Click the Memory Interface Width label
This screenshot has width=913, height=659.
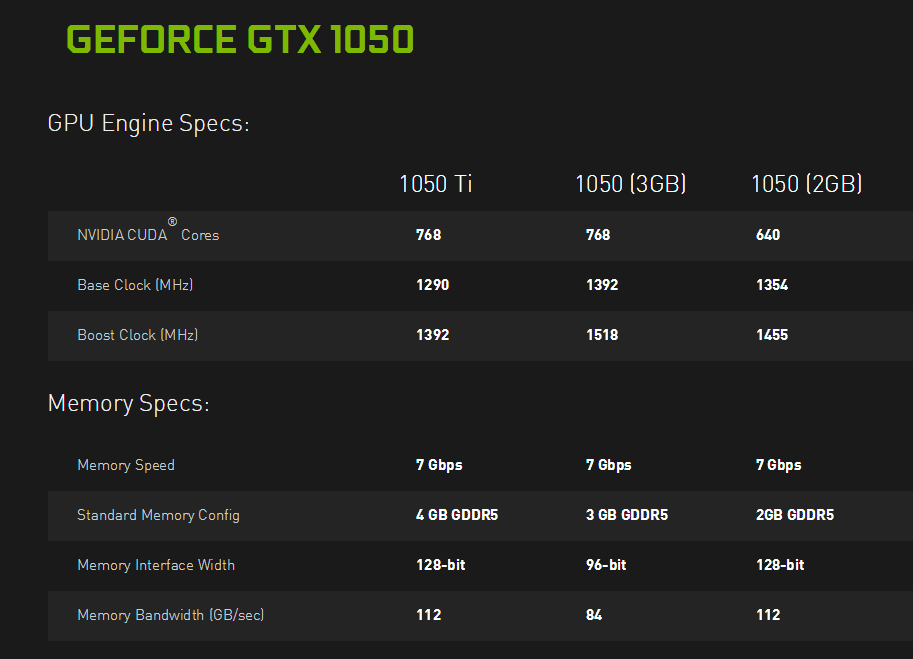tap(156, 565)
